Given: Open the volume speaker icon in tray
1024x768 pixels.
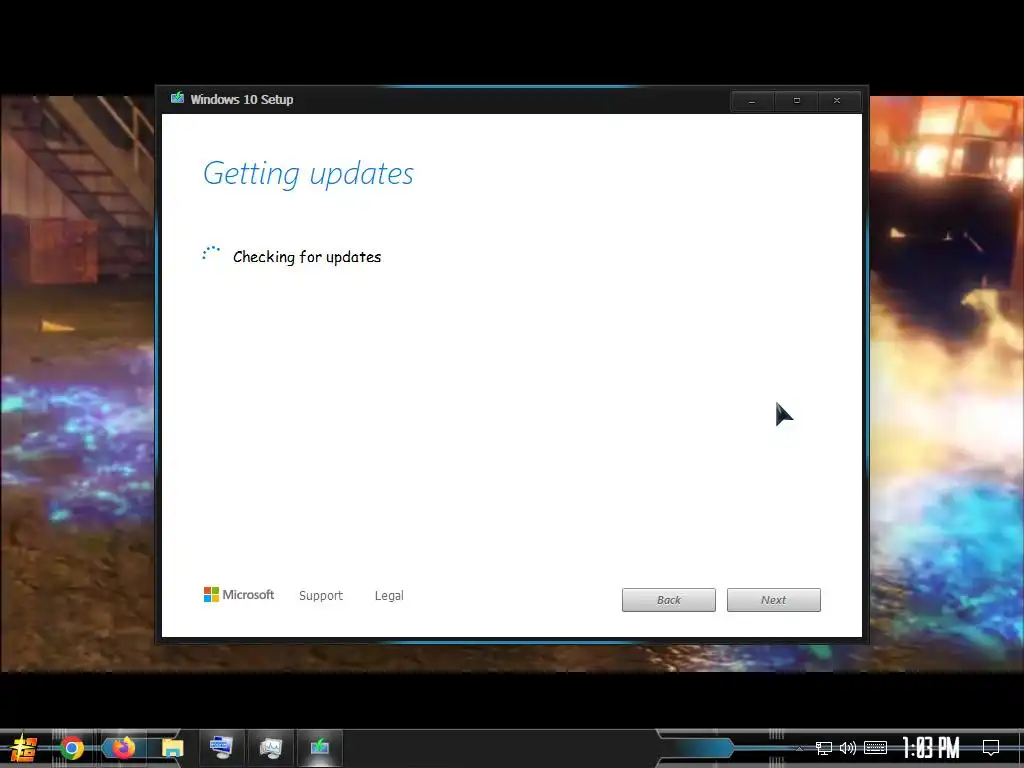Looking at the screenshot, I should point(848,748).
